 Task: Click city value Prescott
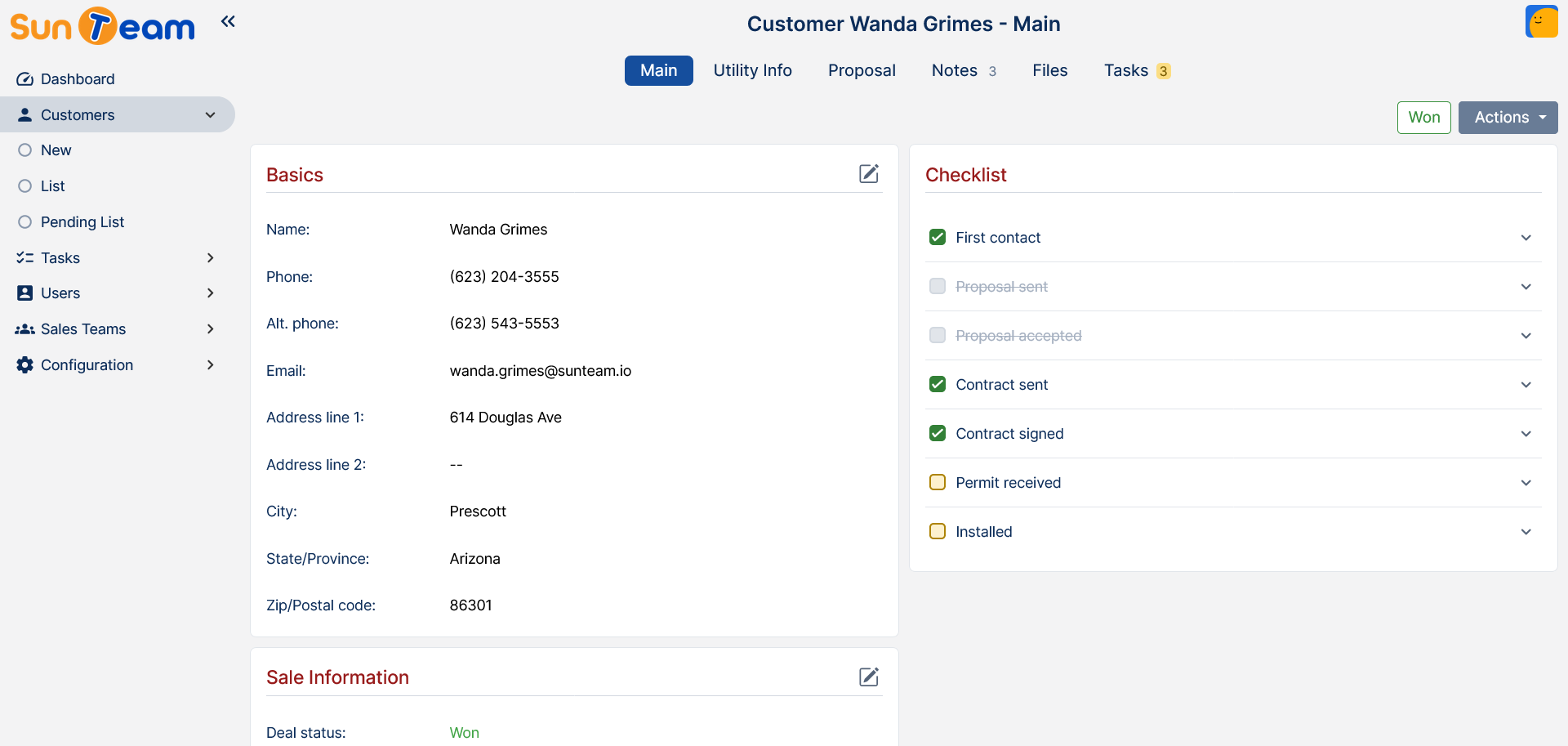coord(478,511)
